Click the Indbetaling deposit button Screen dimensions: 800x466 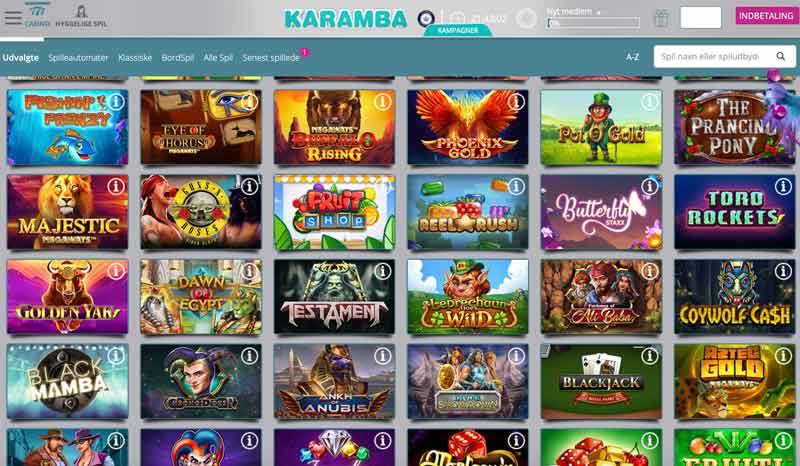pyautogui.click(x=766, y=16)
